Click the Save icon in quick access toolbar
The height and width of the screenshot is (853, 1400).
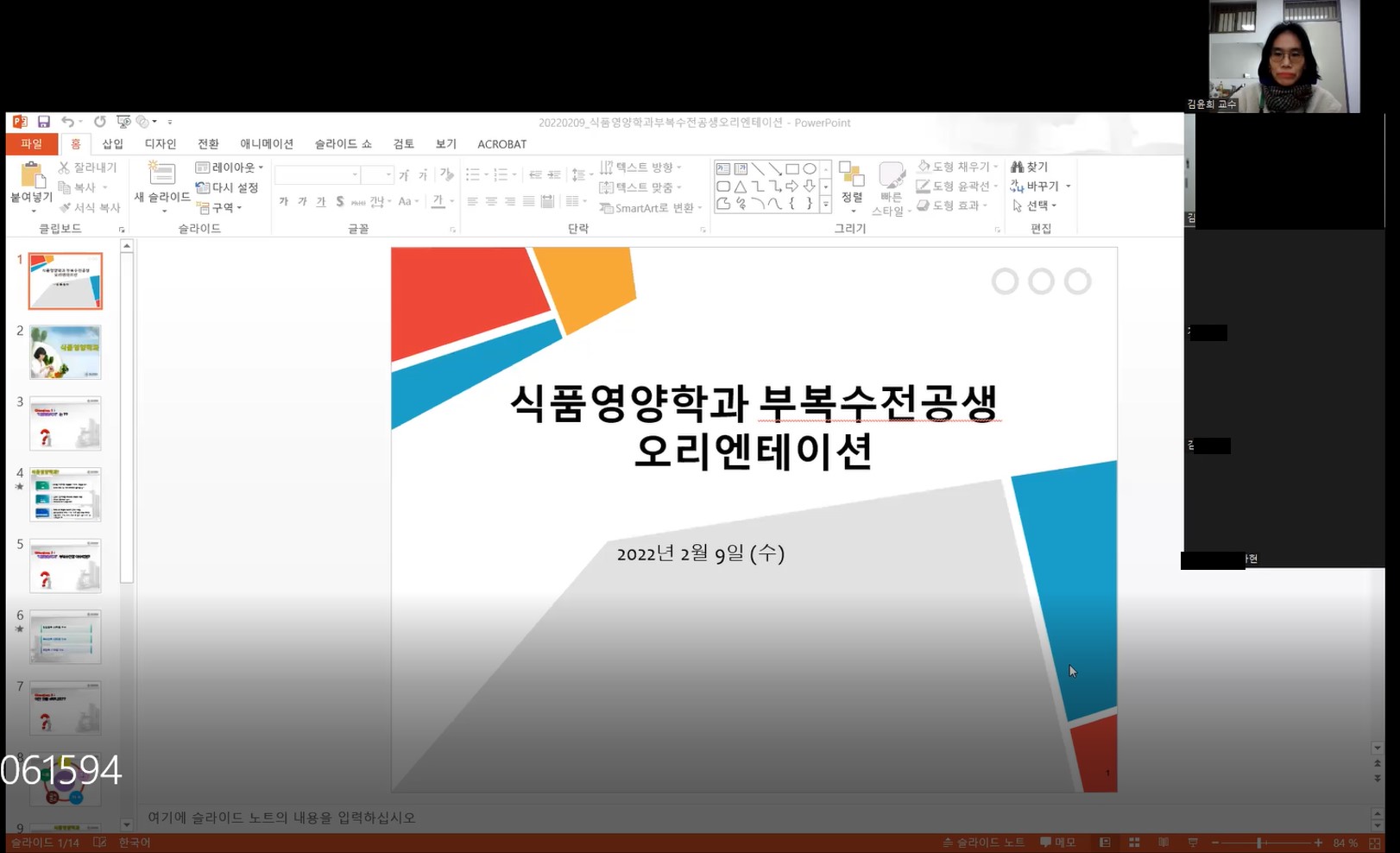point(43,122)
